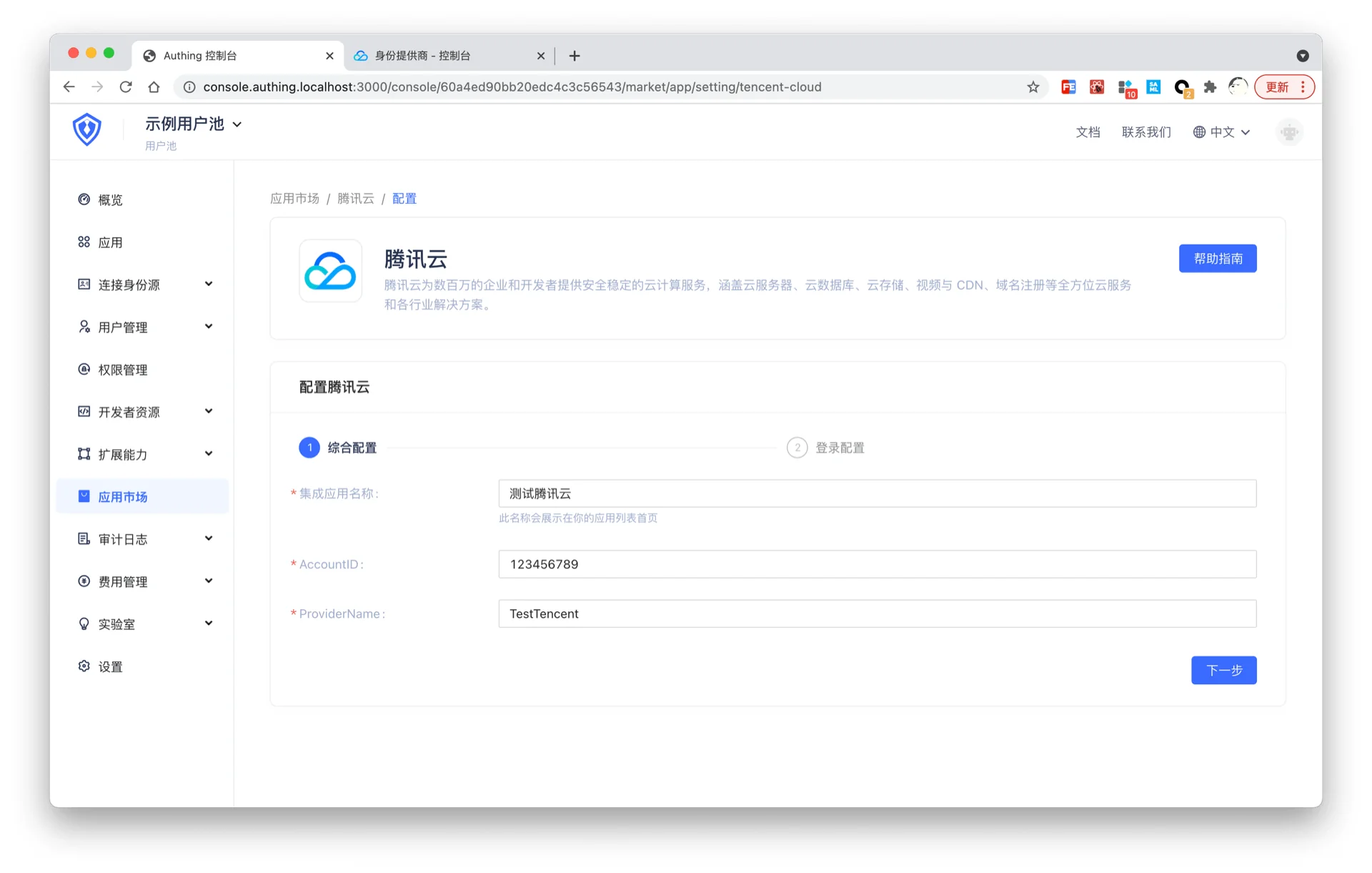Image resolution: width=1372 pixels, height=873 pixels.
Task: Click the browser profile avatar icon
Action: [x=1238, y=87]
